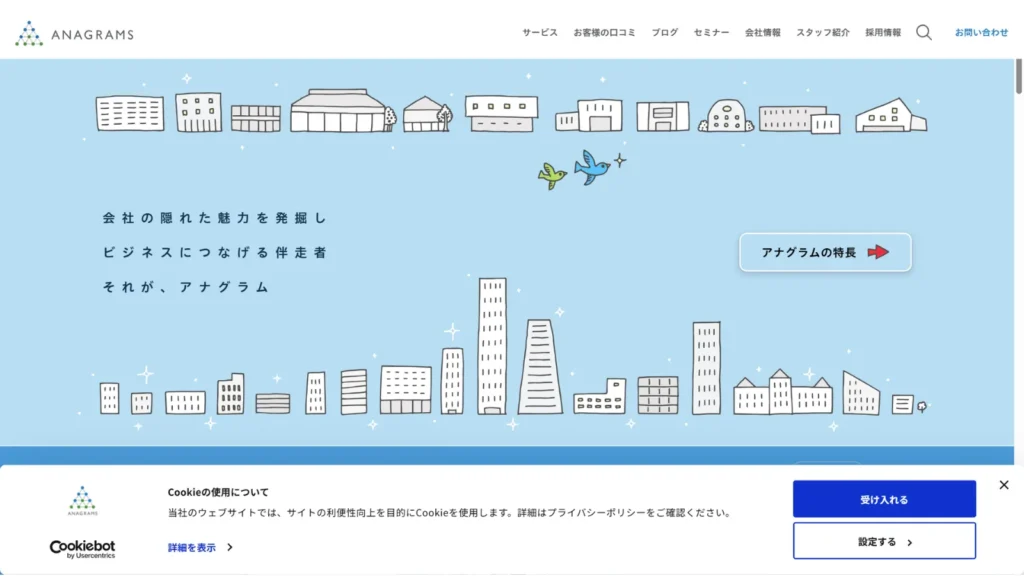The image size is (1024, 576).
Task: Click the text それが、アナグラム
Action: coord(186,287)
